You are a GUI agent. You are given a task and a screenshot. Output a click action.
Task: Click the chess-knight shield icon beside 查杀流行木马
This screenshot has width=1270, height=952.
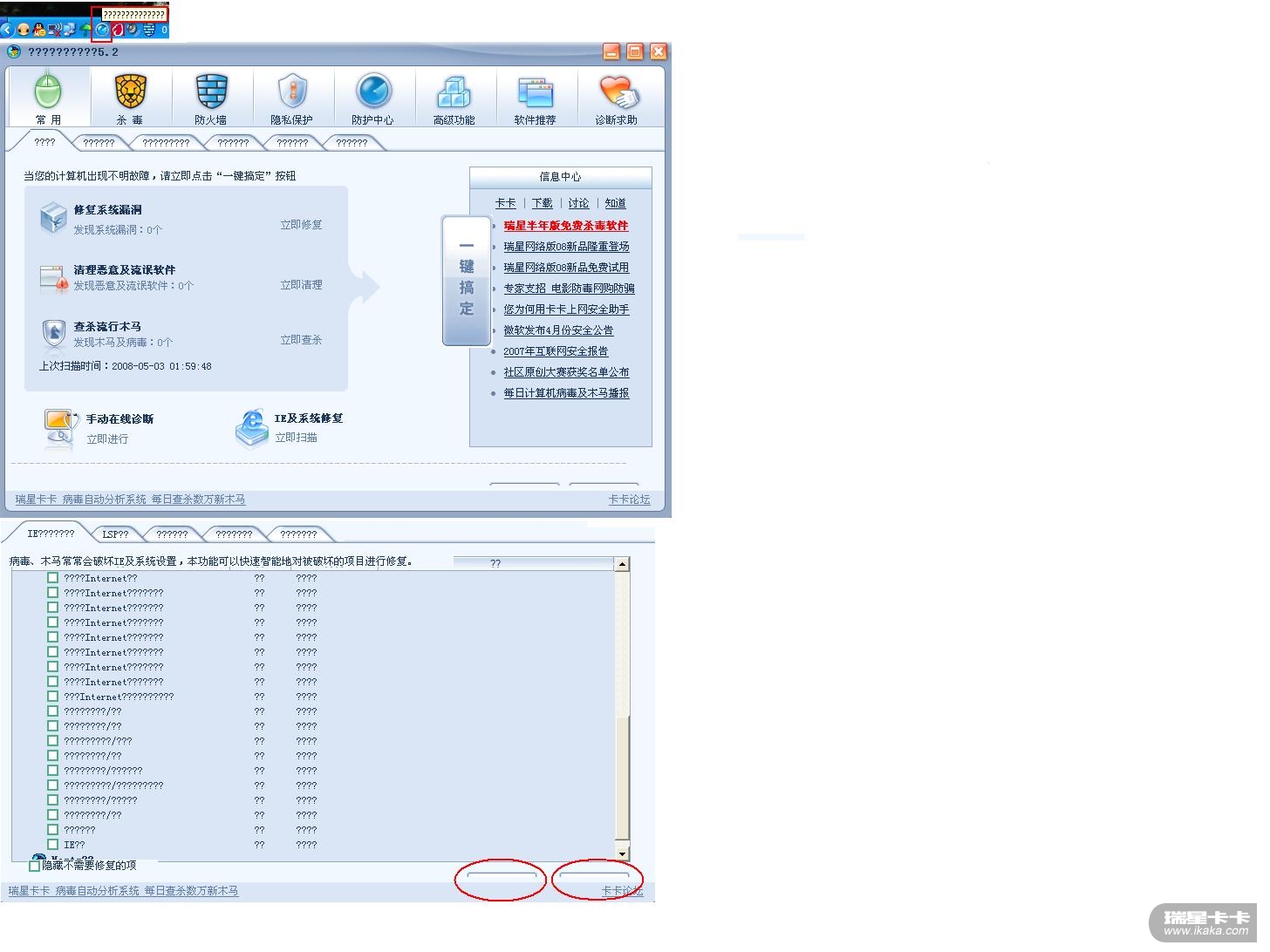pyautogui.click(x=53, y=333)
